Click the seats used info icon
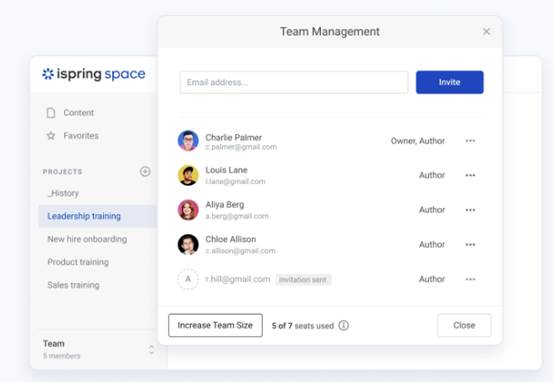Screen dimensions: 554x382 pyautogui.click(x=343, y=325)
